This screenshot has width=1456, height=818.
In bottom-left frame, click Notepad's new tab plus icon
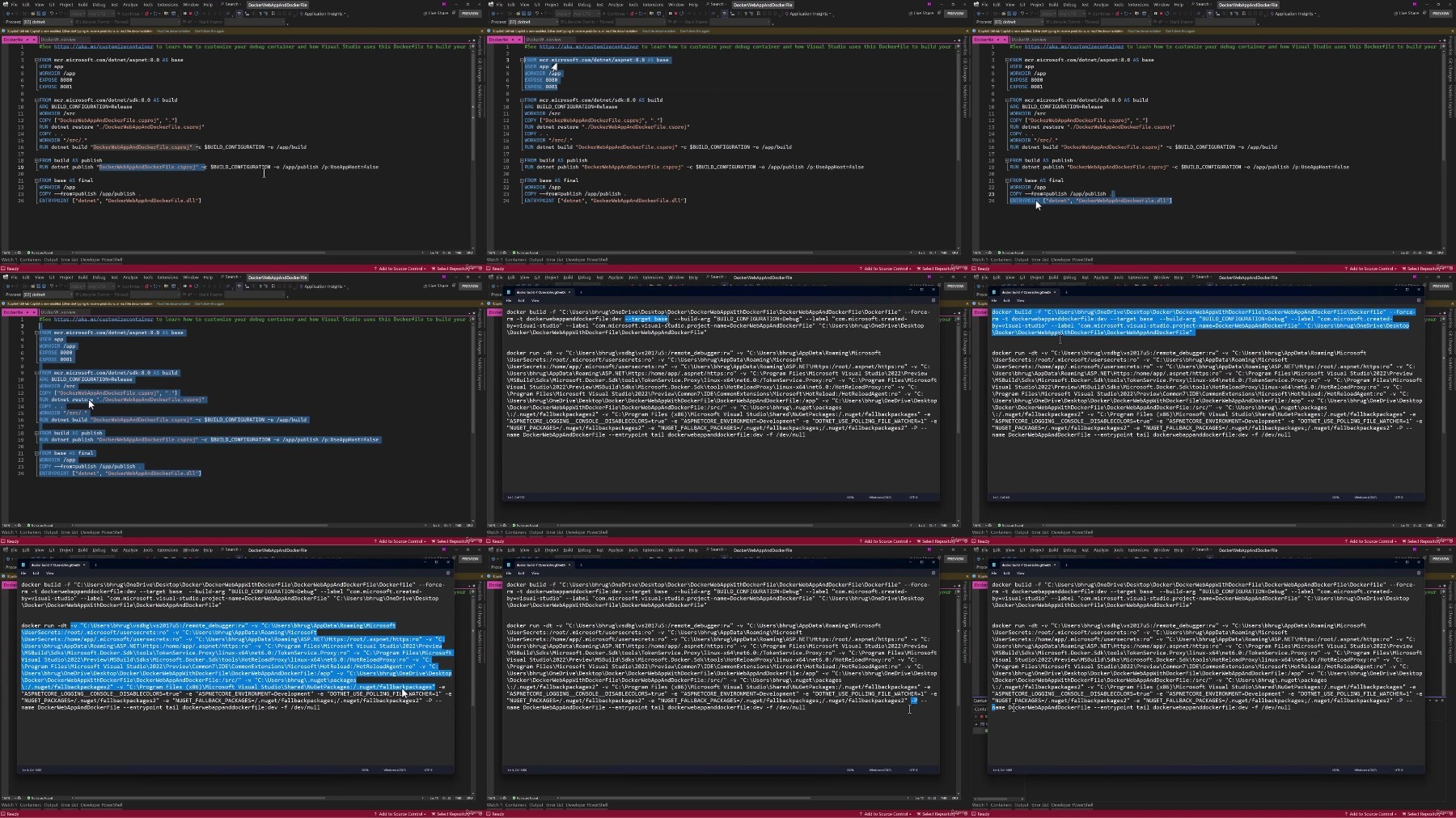pyautogui.click(x=95, y=565)
